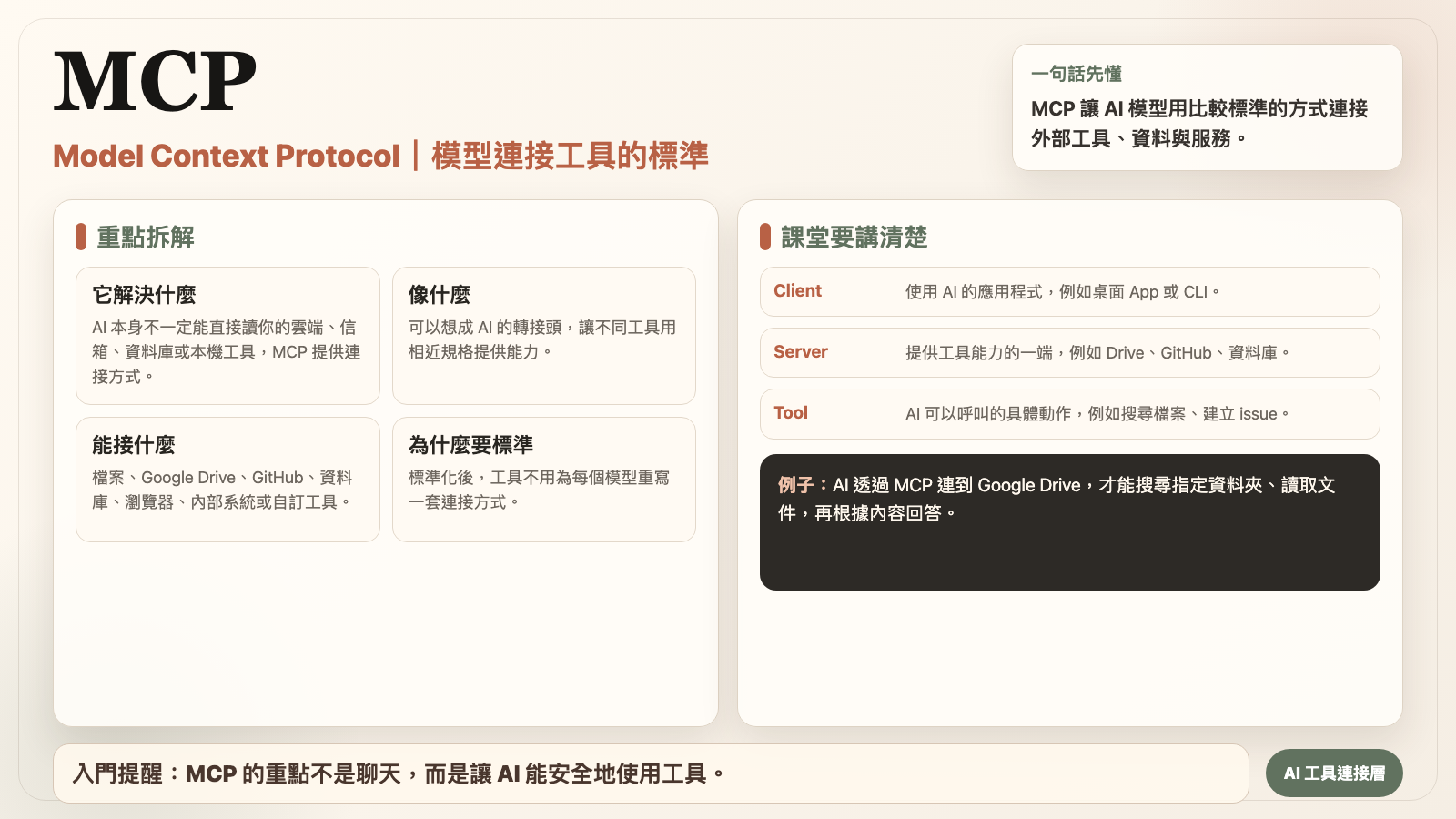Select the text listing 檔案、Google Drive、GitHub
The width and height of the screenshot is (1456, 819).
pos(223,490)
